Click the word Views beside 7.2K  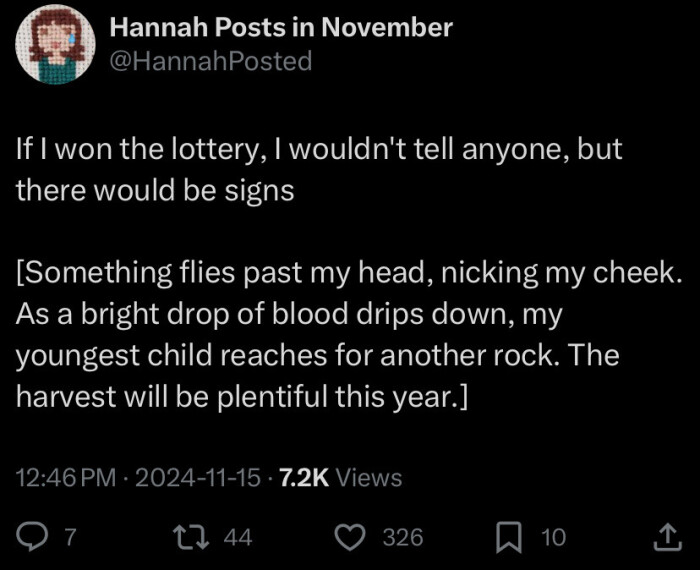[x=369, y=478]
